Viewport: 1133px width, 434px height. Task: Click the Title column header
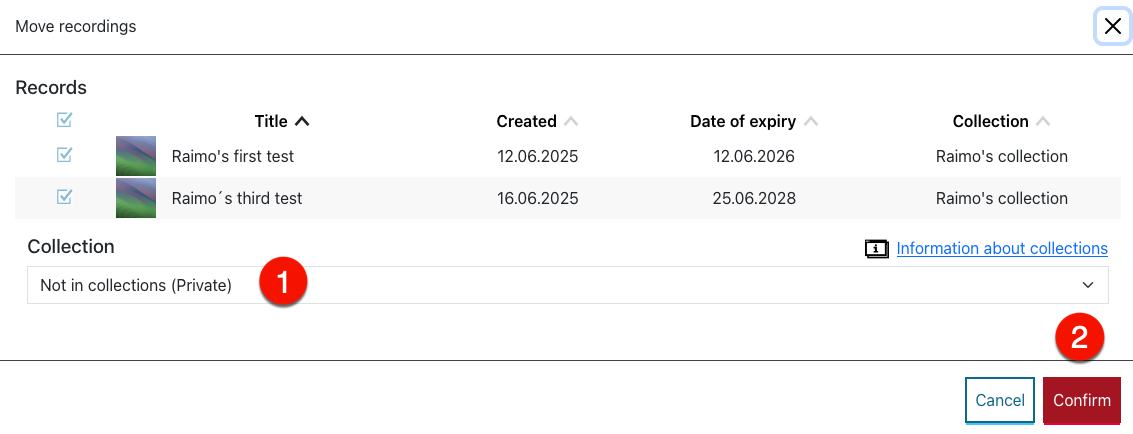coord(271,121)
